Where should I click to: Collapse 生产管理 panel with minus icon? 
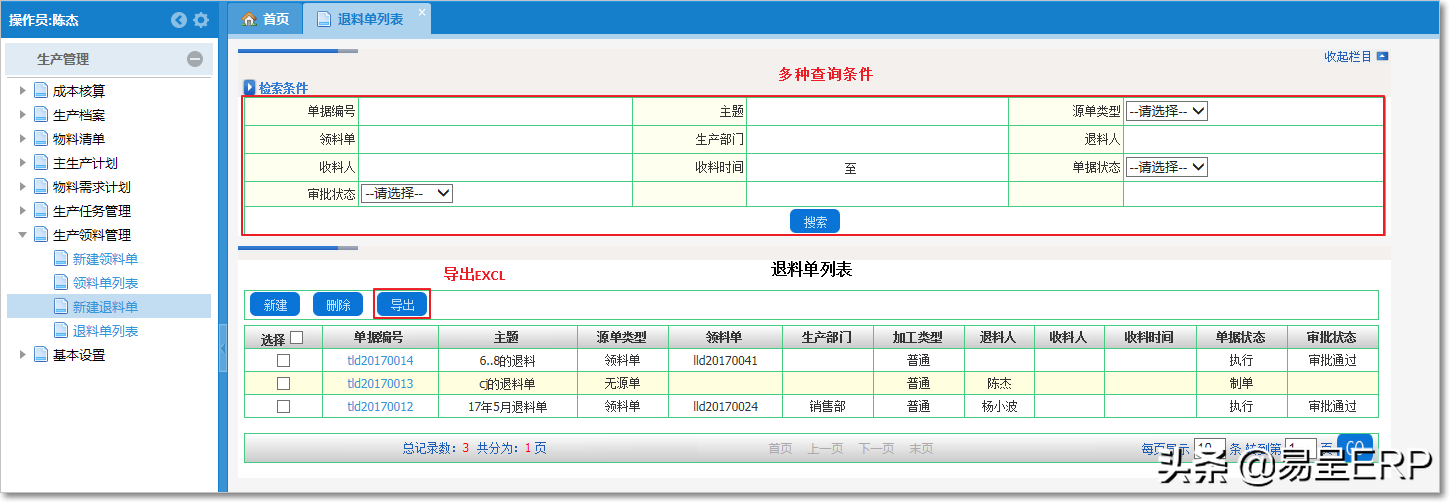click(195, 59)
